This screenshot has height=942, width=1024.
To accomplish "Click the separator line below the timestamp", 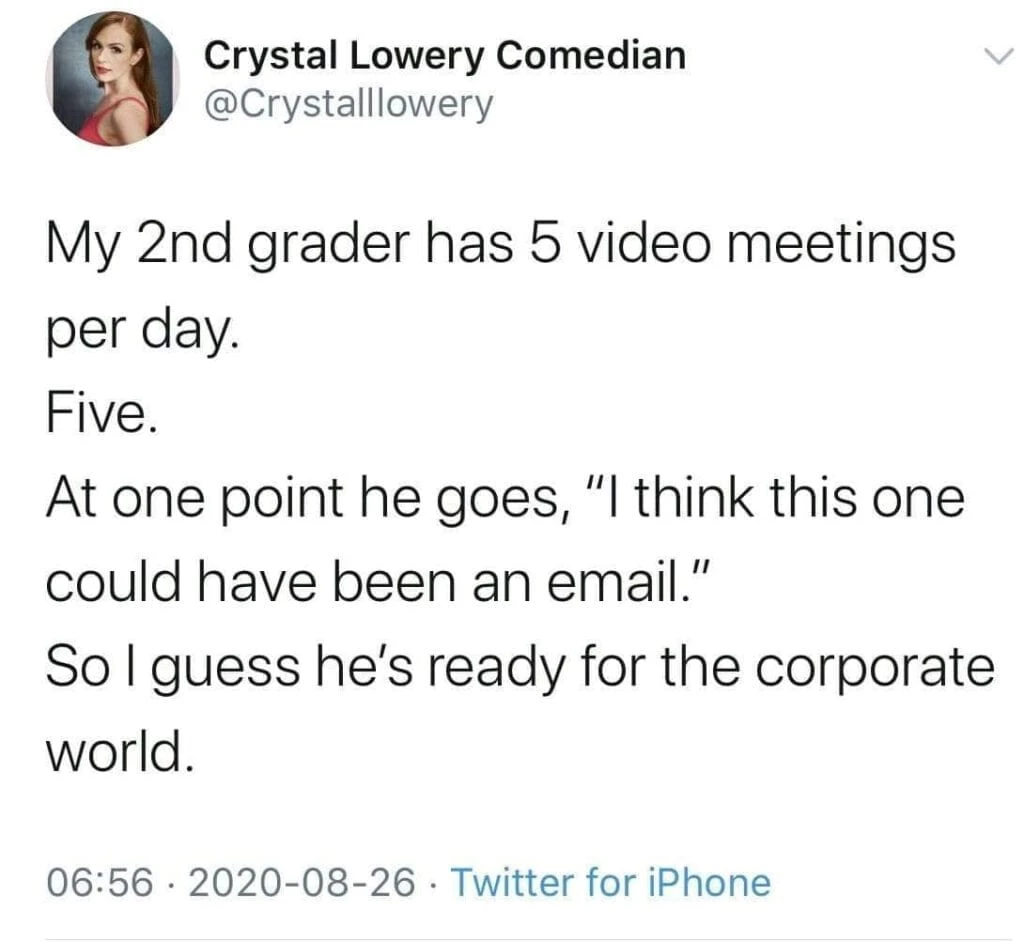I will [512, 930].
